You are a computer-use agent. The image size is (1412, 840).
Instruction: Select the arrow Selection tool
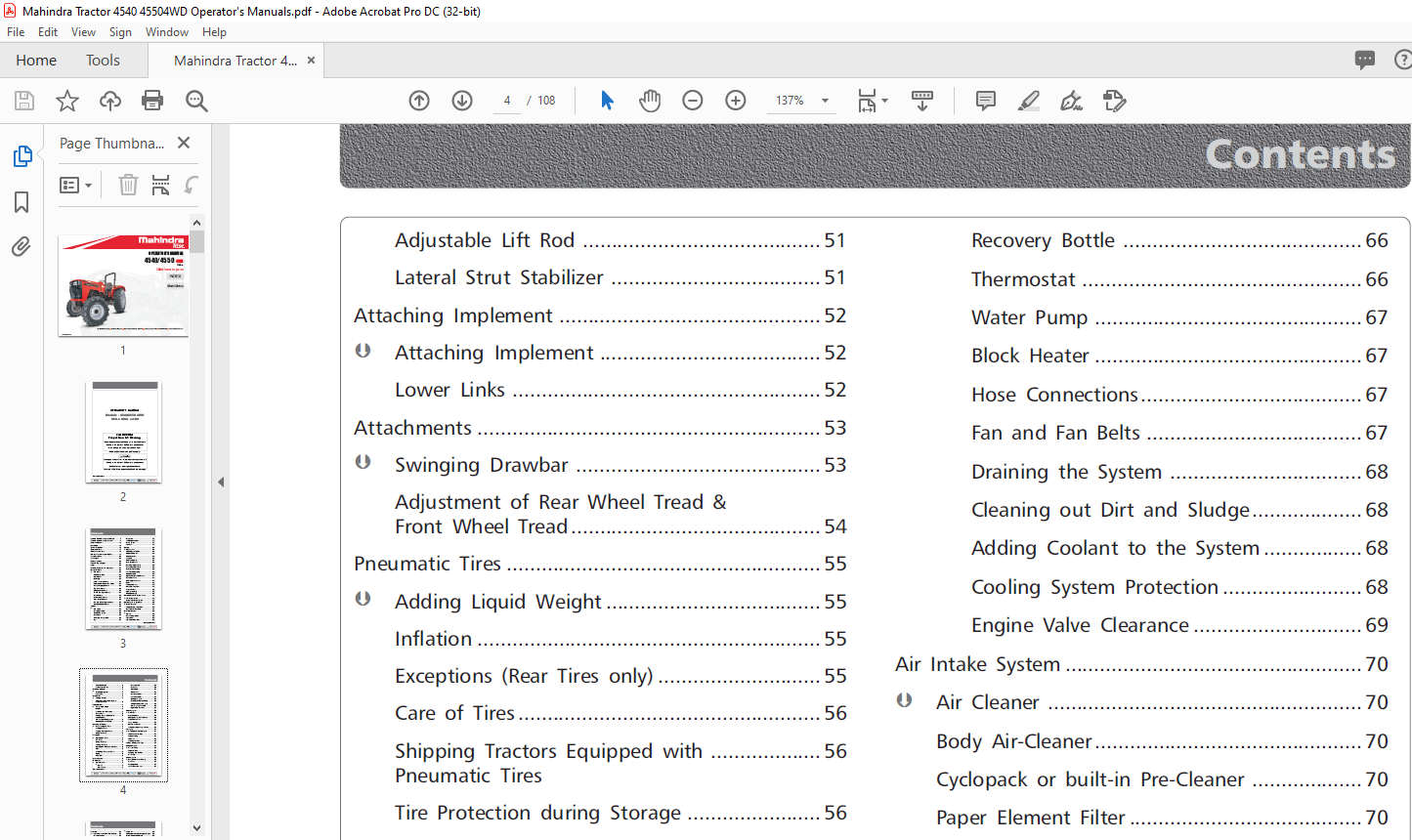coord(607,101)
